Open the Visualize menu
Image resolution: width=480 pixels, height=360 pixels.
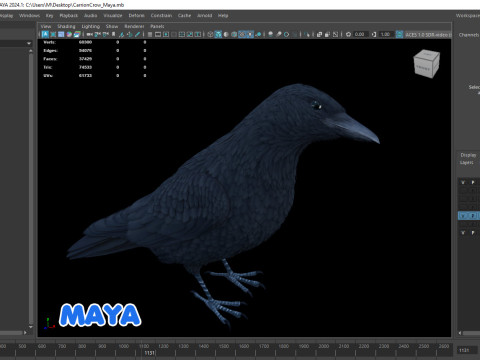point(113,15)
